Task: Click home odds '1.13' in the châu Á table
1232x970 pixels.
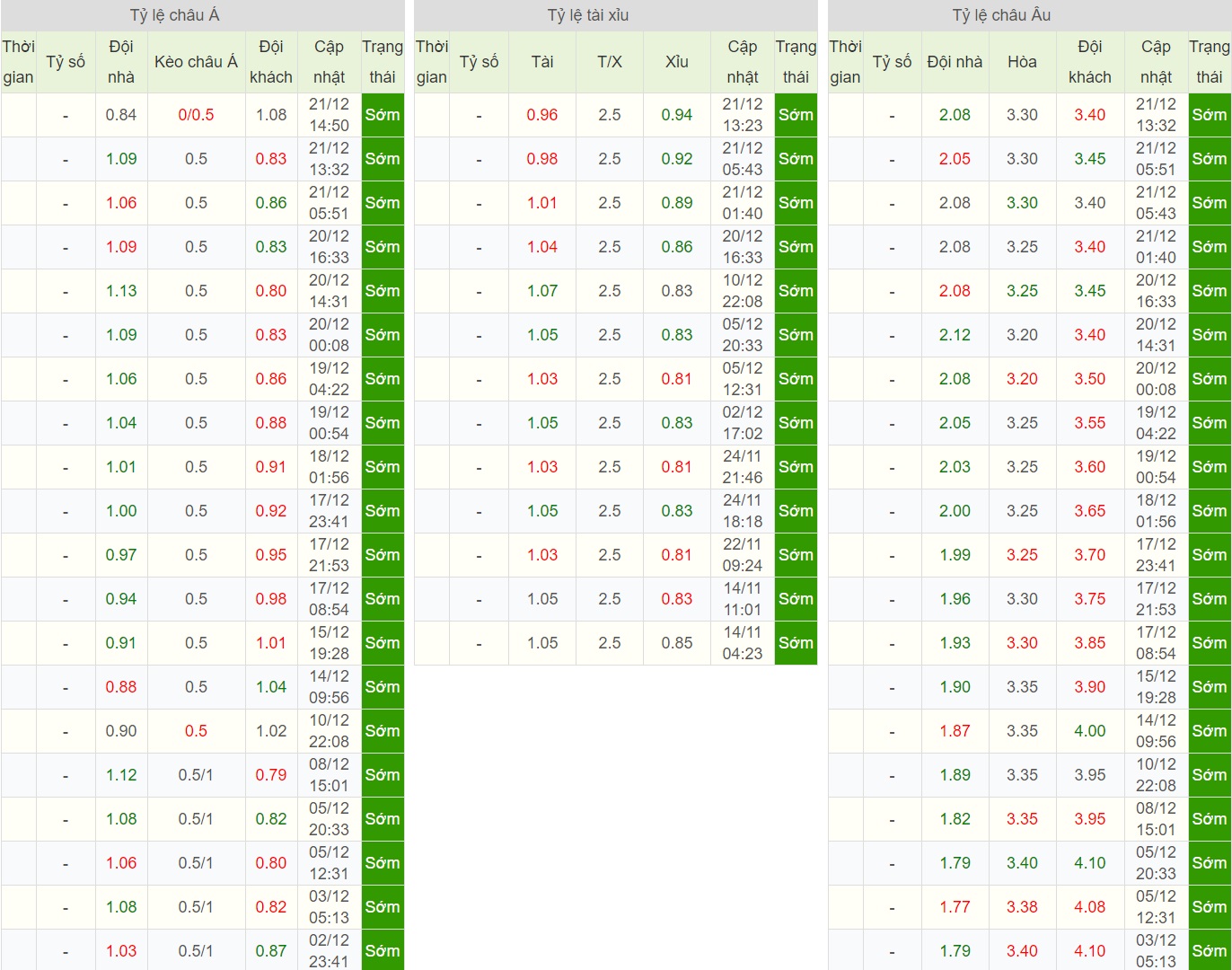Action: click(121, 291)
